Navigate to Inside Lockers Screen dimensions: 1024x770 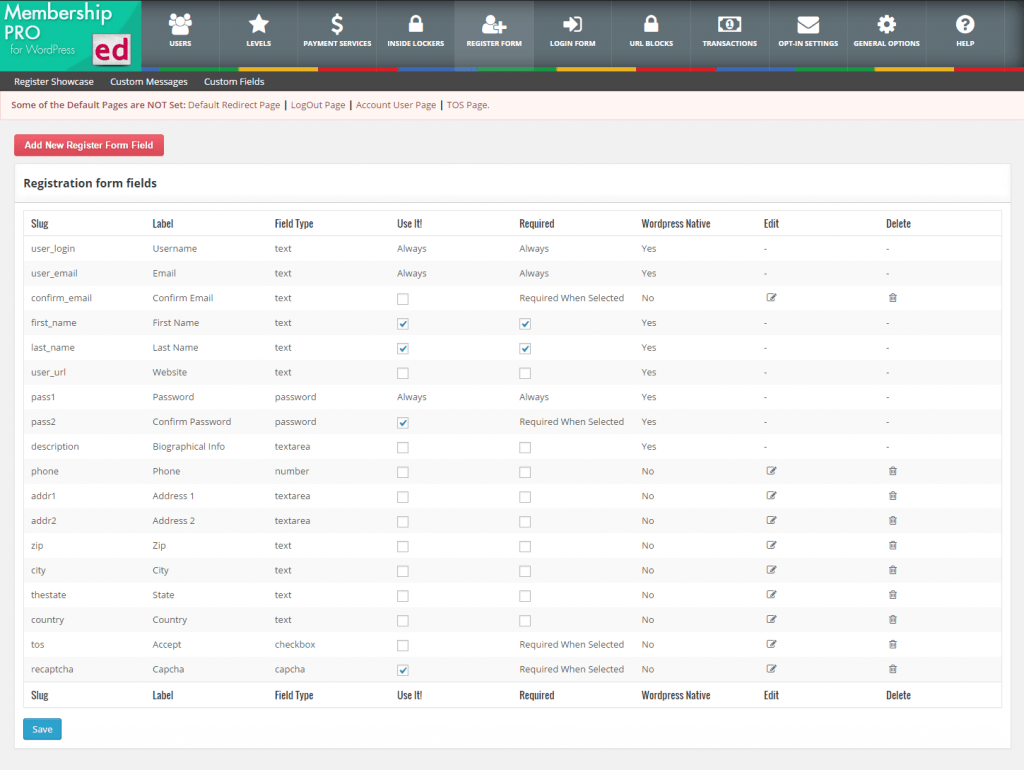pos(415,31)
